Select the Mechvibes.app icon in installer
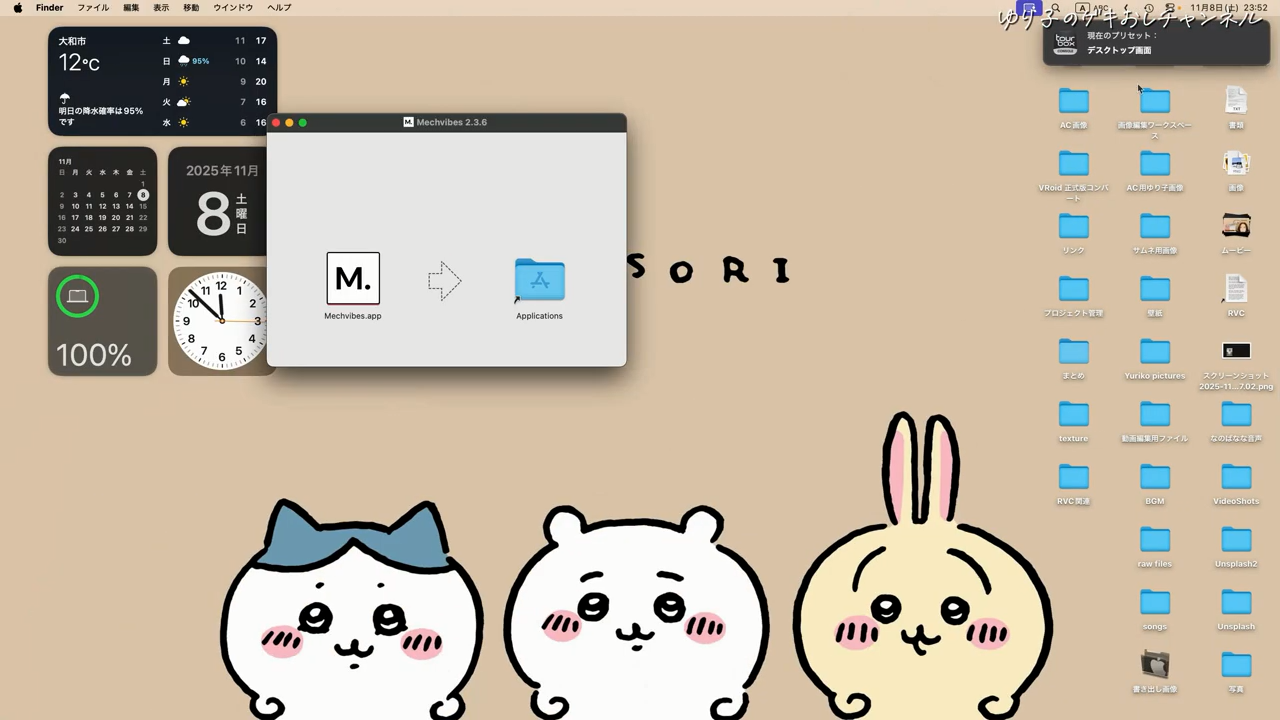This screenshot has width=1280, height=720. point(353,278)
